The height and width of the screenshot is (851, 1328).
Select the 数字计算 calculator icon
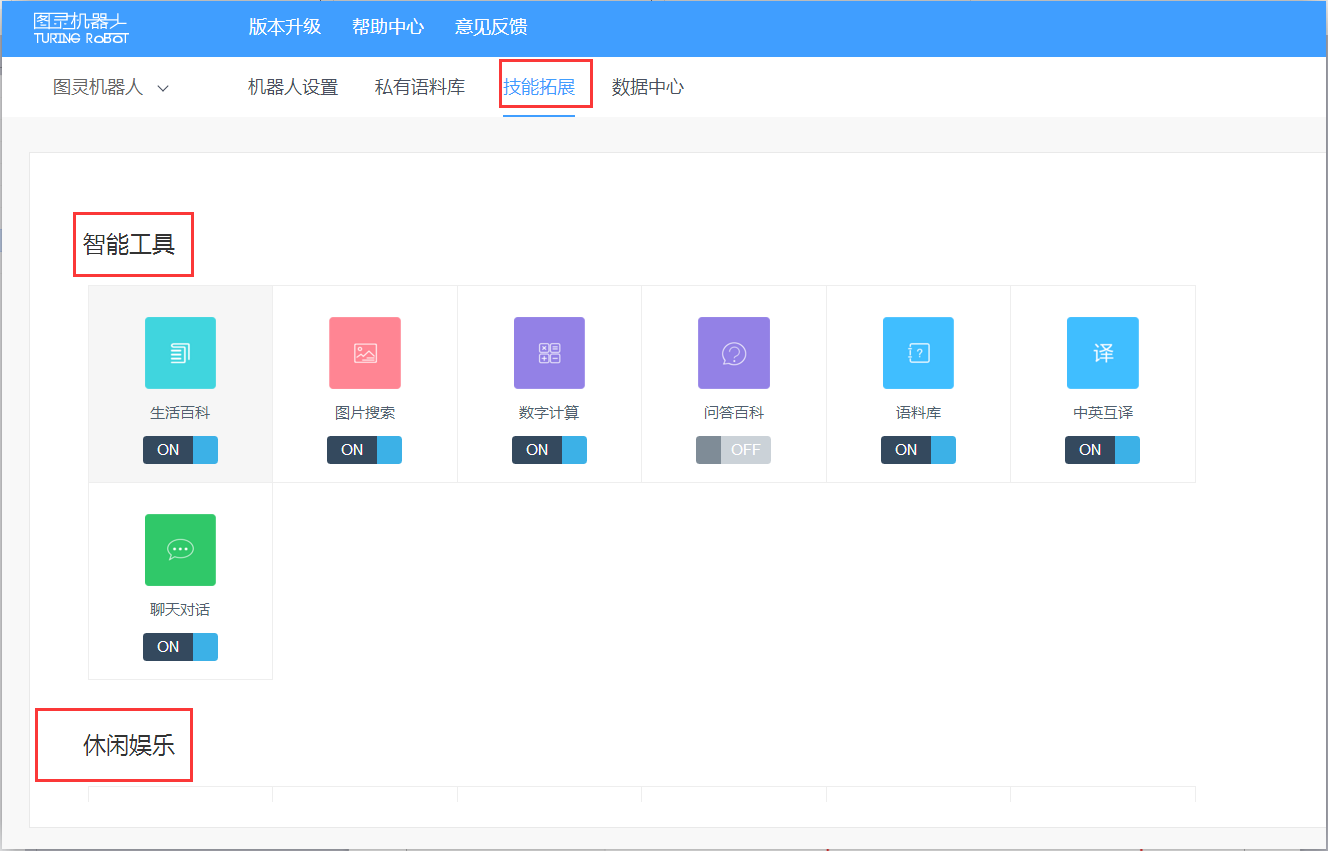(549, 353)
